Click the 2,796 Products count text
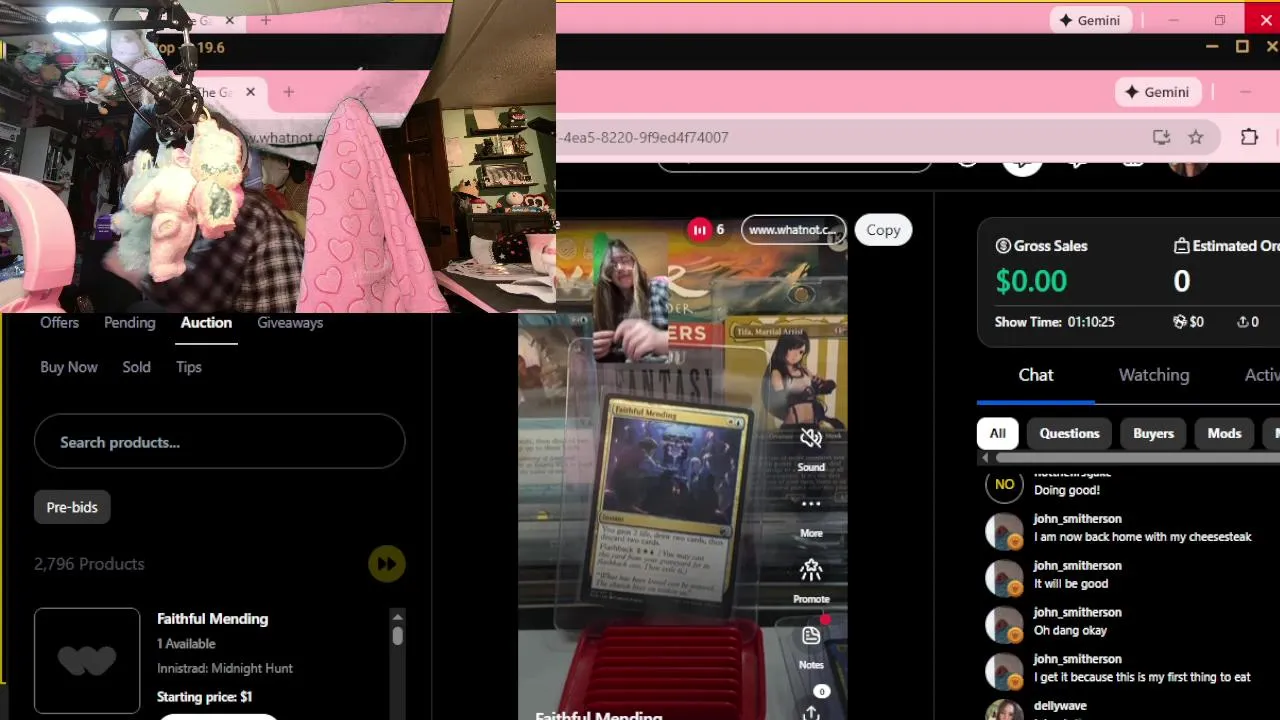The height and width of the screenshot is (720, 1280). (89, 564)
